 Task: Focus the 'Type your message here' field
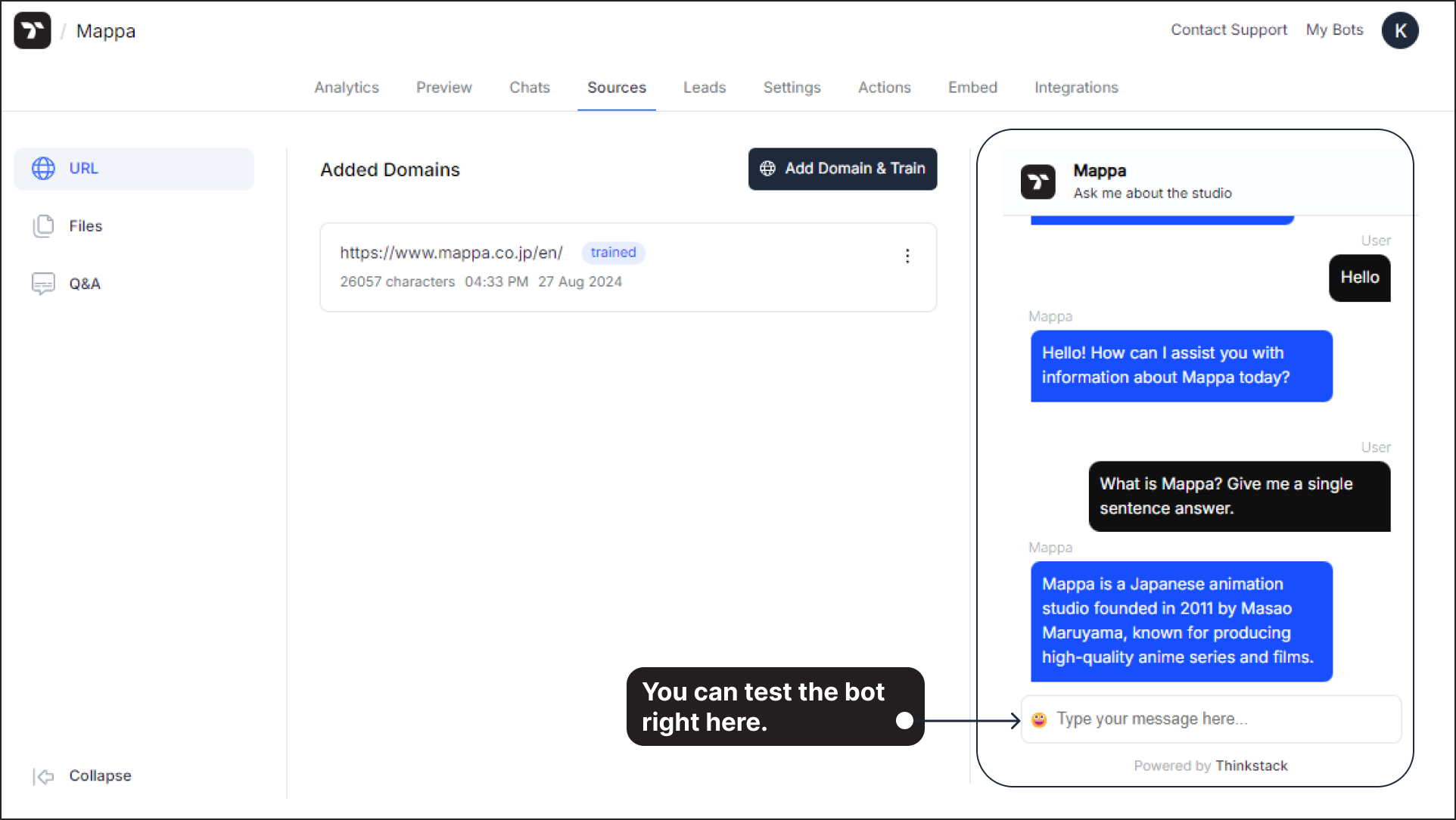[x=1211, y=719]
